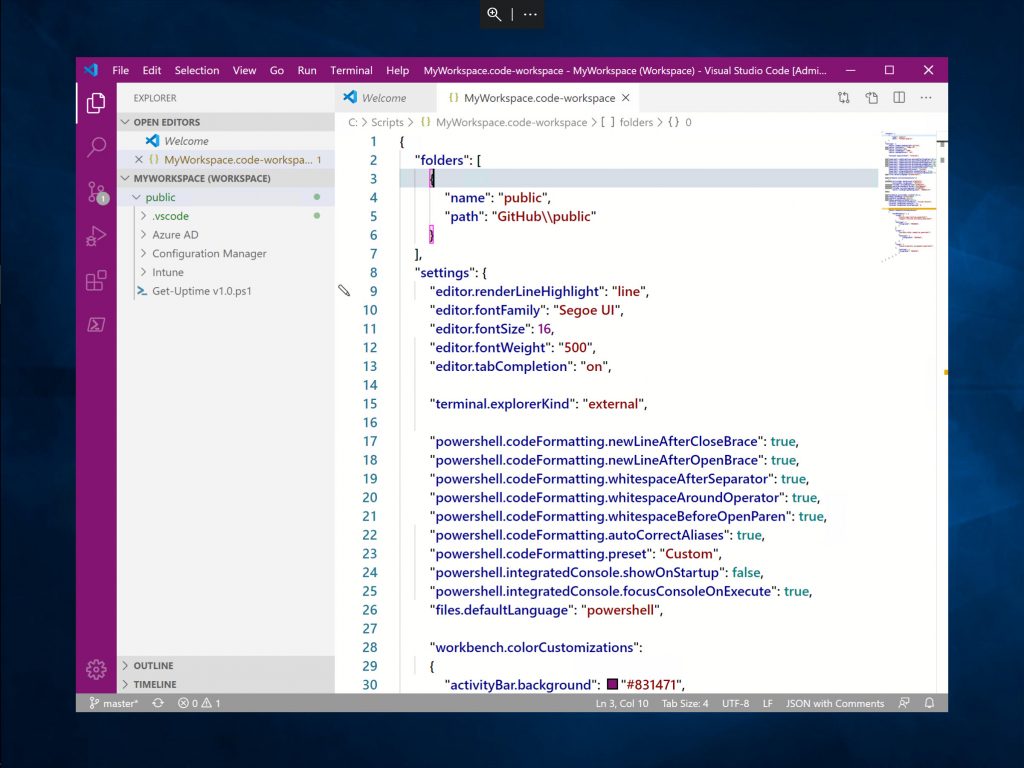This screenshot has height=768, width=1024.
Task: Click the VS Code logo in title bar
Action: pyautogui.click(x=91, y=70)
